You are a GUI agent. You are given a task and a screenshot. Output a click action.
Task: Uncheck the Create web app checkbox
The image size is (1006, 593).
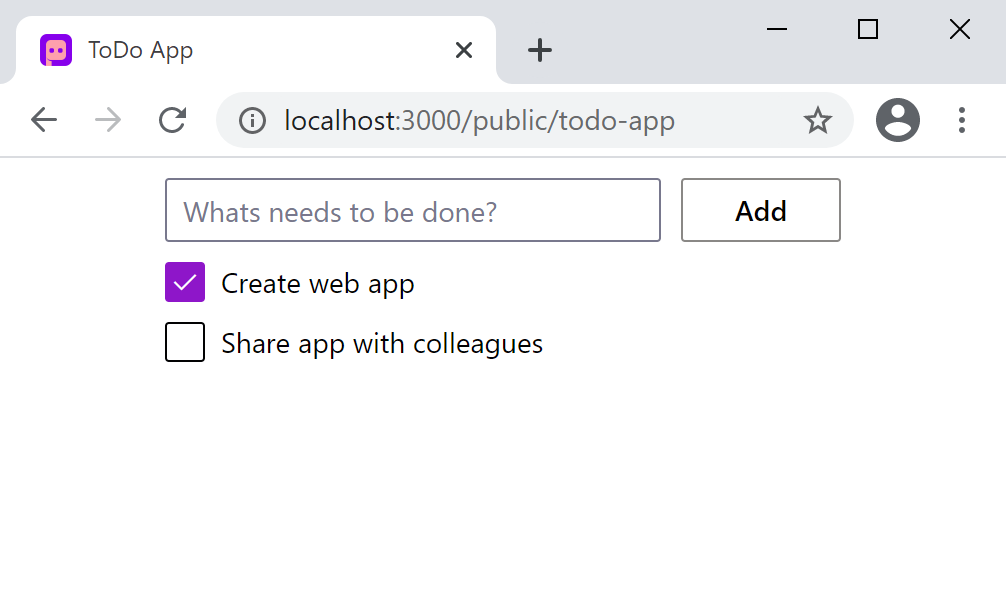(185, 283)
